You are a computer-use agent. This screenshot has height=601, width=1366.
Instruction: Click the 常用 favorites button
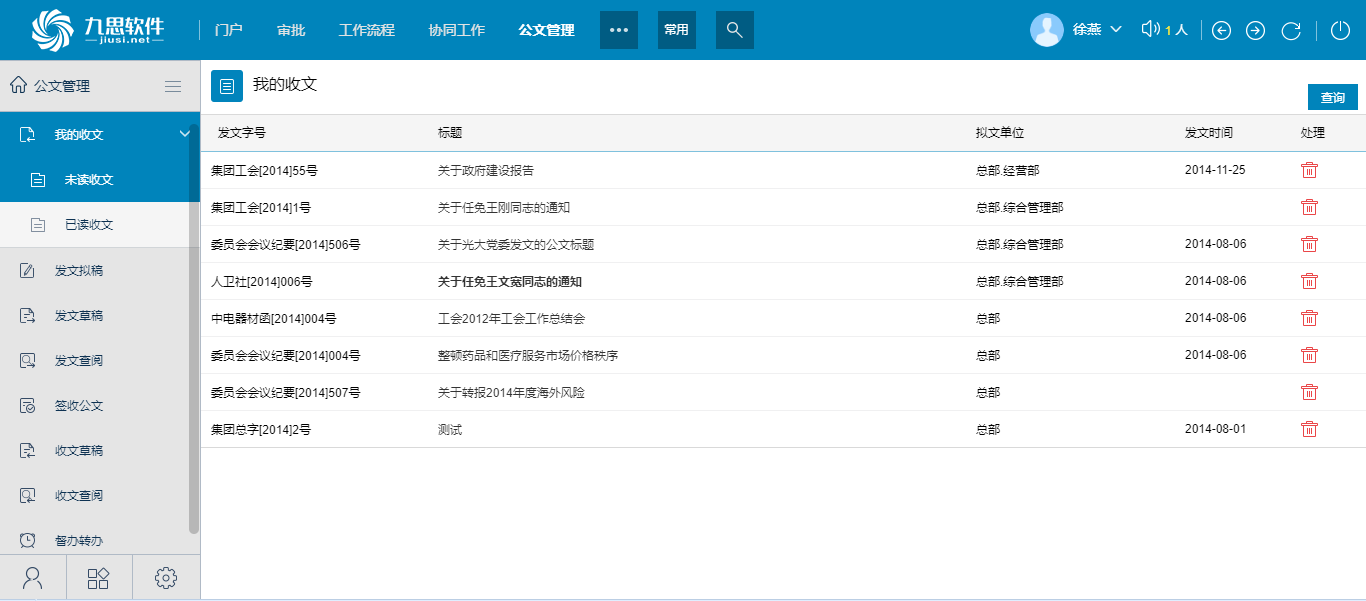pyautogui.click(x=676, y=30)
